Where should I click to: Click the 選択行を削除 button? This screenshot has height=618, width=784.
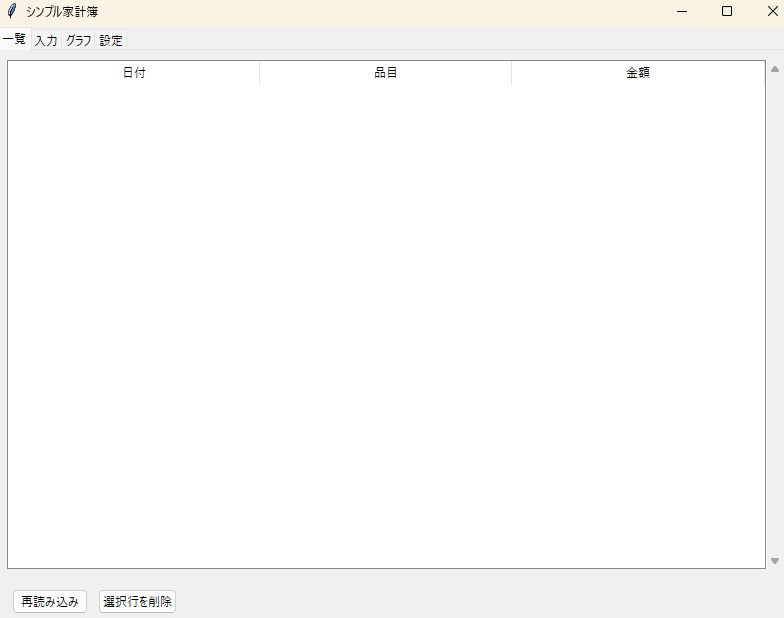tap(138, 601)
